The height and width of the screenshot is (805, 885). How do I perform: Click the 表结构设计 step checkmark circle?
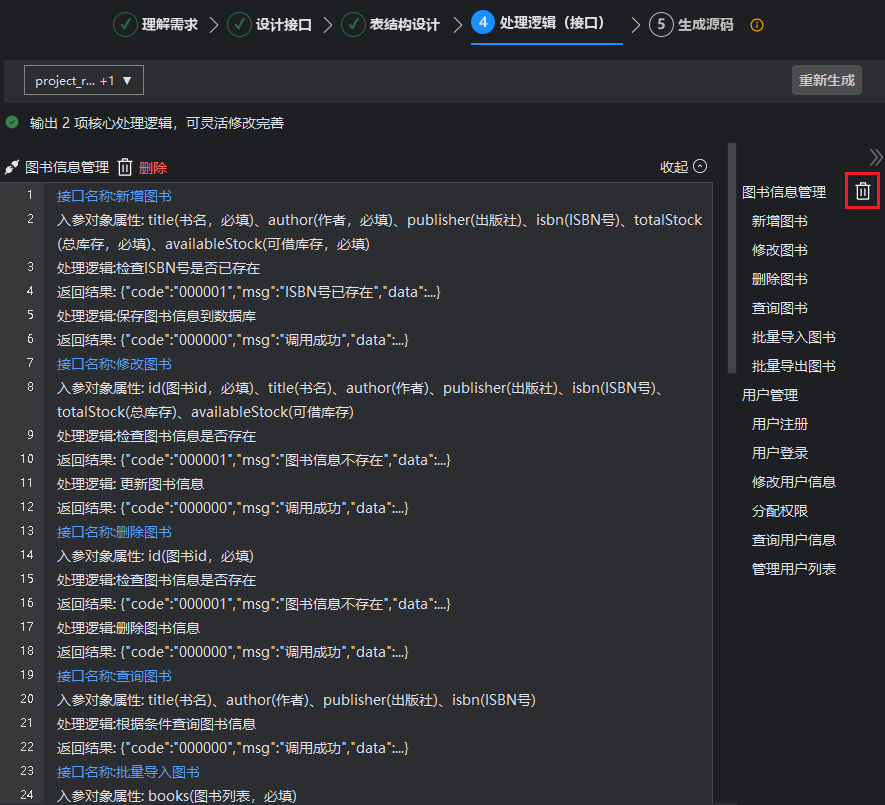click(353, 24)
